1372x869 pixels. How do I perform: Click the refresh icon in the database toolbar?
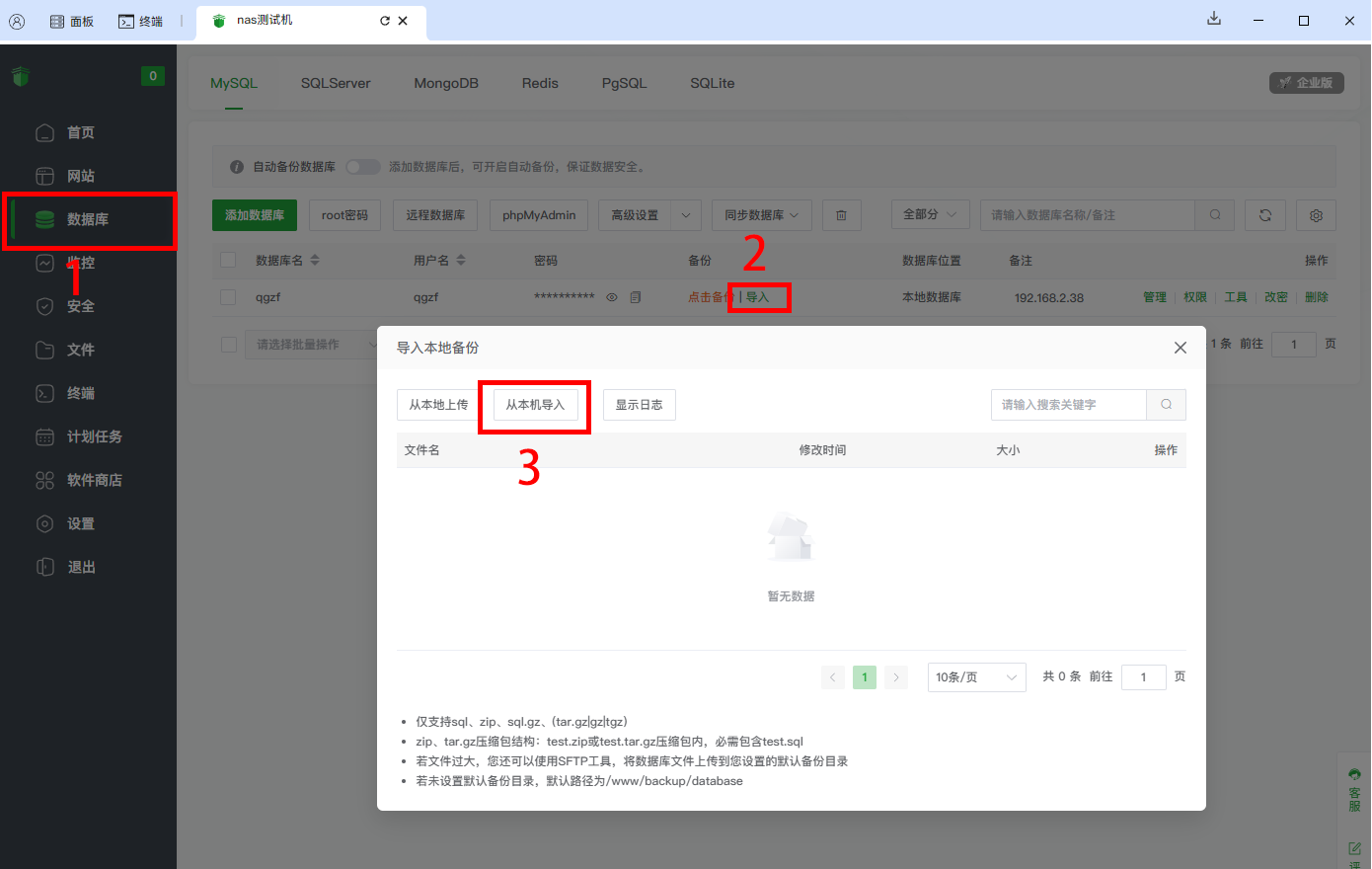pyautogui.click(x=1264, y=215)
